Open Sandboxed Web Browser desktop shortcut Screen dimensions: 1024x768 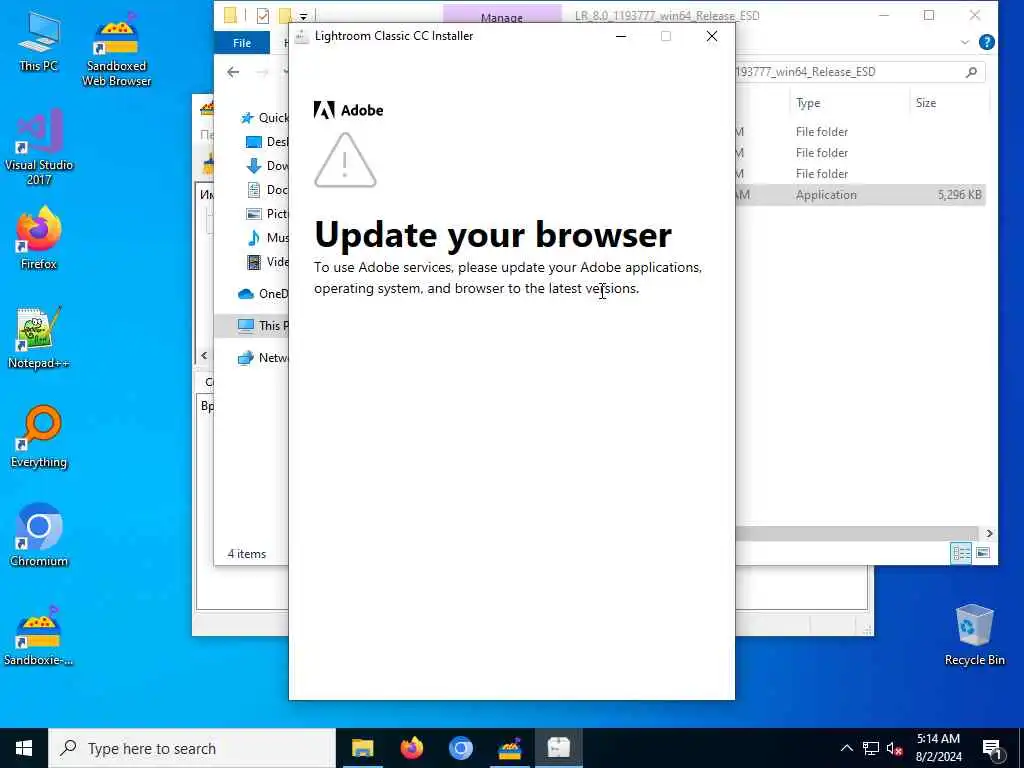[116, 49]
